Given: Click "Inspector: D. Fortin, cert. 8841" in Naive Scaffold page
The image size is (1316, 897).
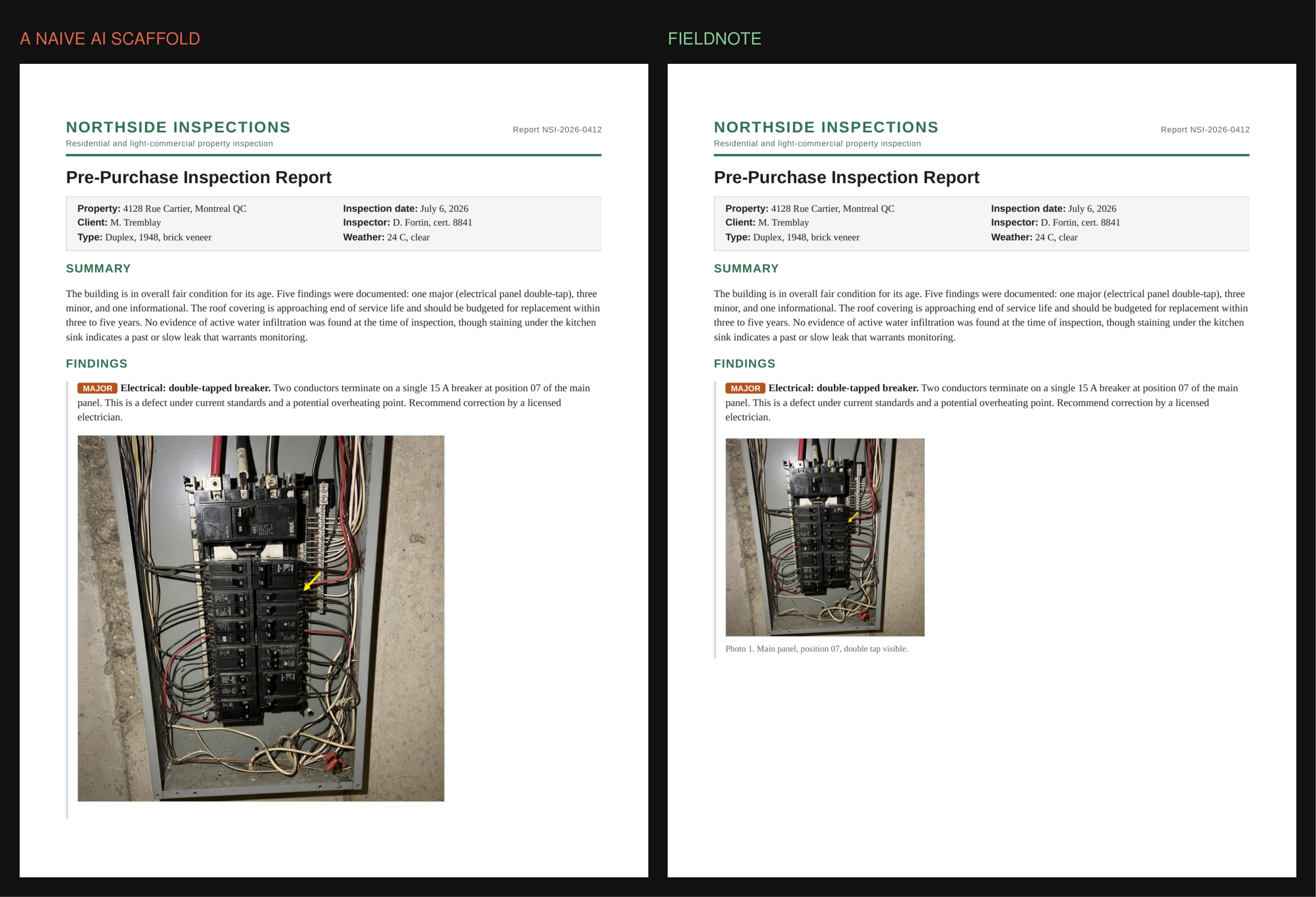Looking at the screenshot, I should pos(407,223).
